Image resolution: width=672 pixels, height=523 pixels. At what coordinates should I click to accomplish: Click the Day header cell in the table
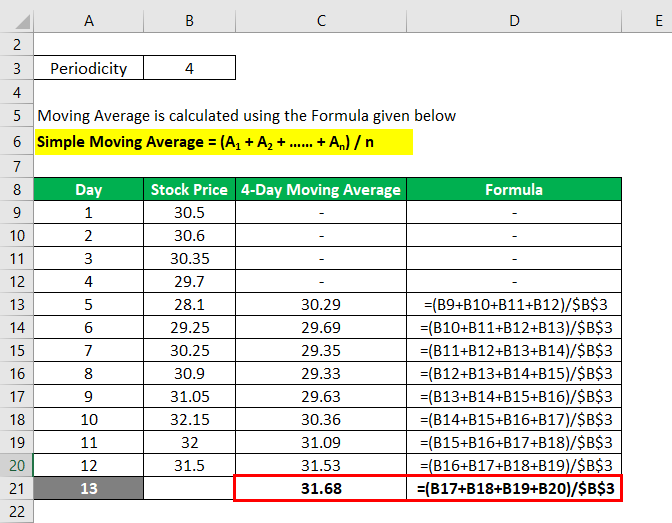point(88,189)
